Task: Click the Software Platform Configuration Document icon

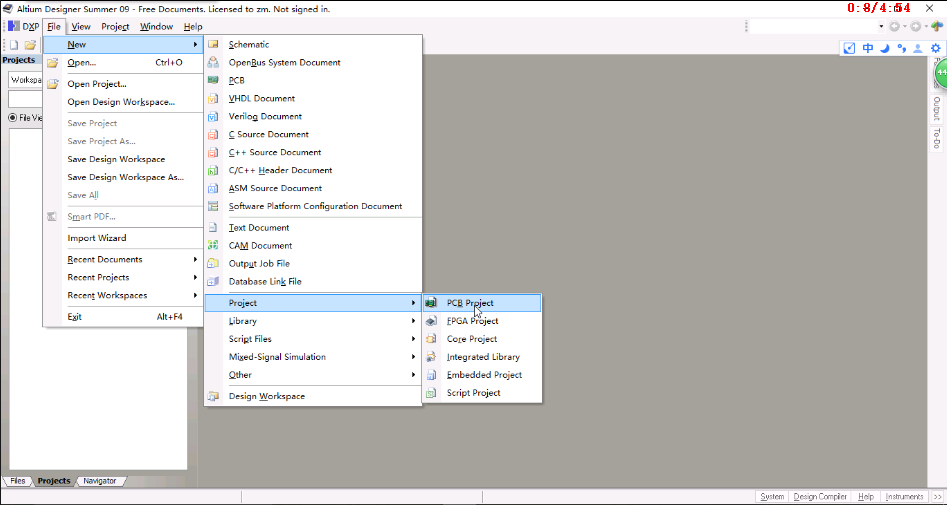Action: tap(213, 206)
